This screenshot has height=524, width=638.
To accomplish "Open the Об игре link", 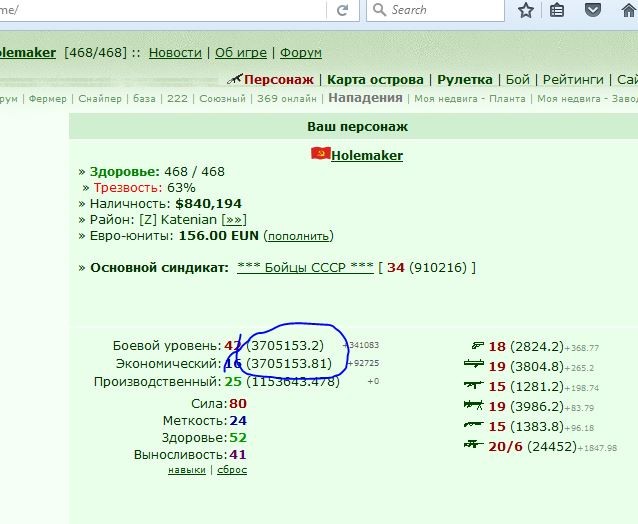I will click(241, 53).
